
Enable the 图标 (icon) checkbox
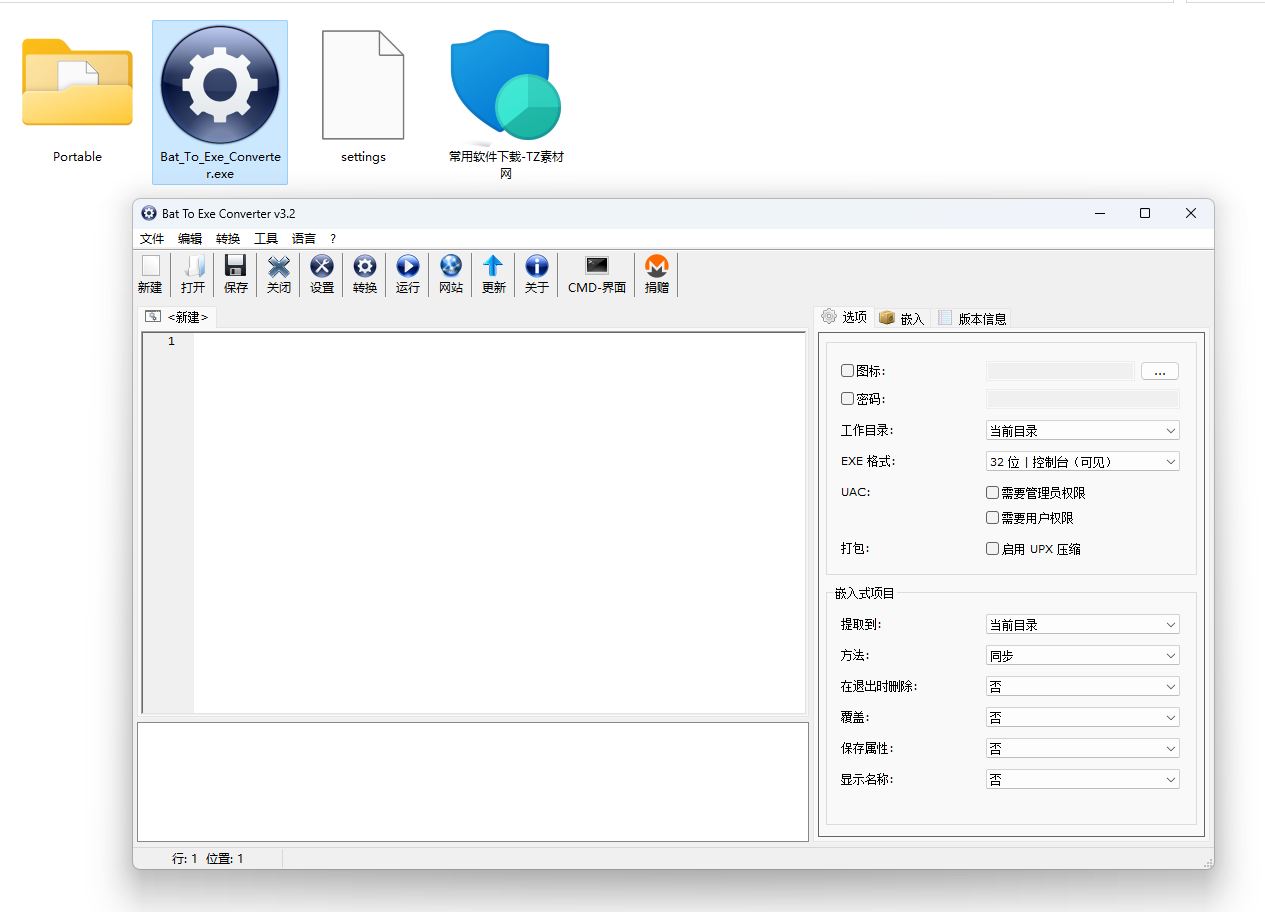click(848, 371)
